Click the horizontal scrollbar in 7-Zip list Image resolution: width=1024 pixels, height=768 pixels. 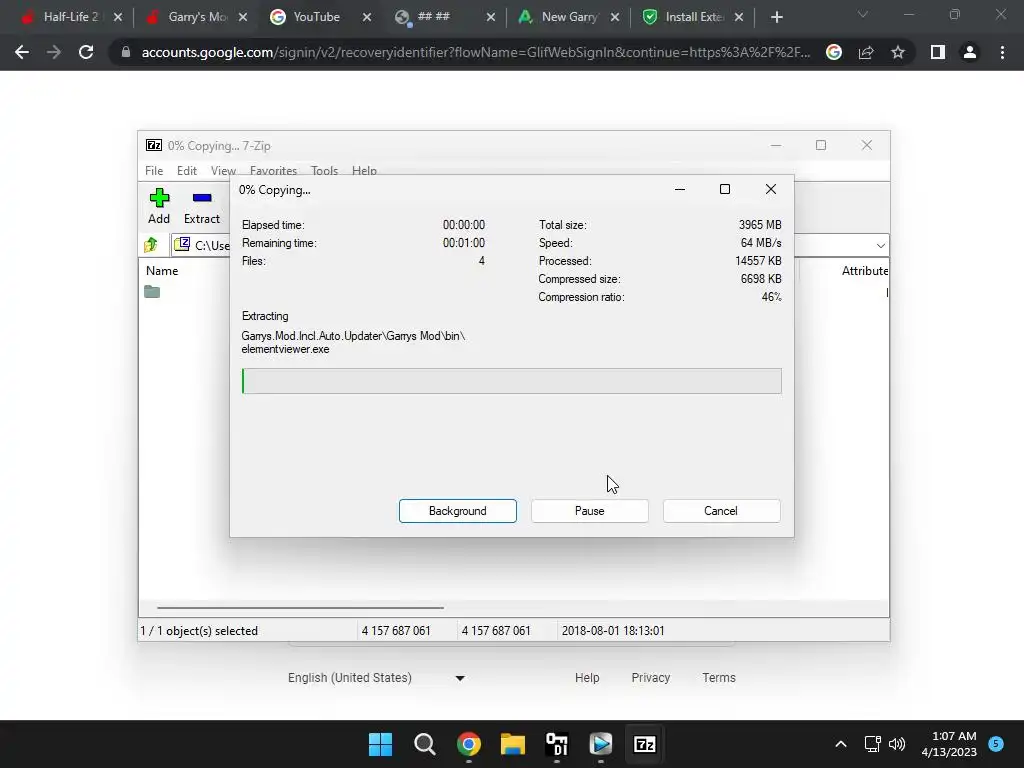point(300,607)
